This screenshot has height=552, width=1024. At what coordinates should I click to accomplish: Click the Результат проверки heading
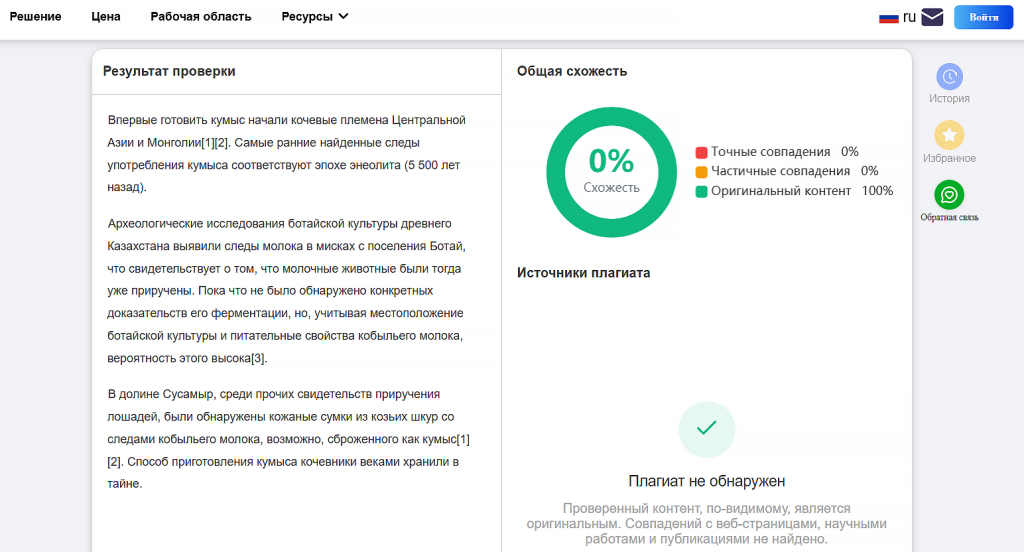pyautogui.click(x=169, y=71)
